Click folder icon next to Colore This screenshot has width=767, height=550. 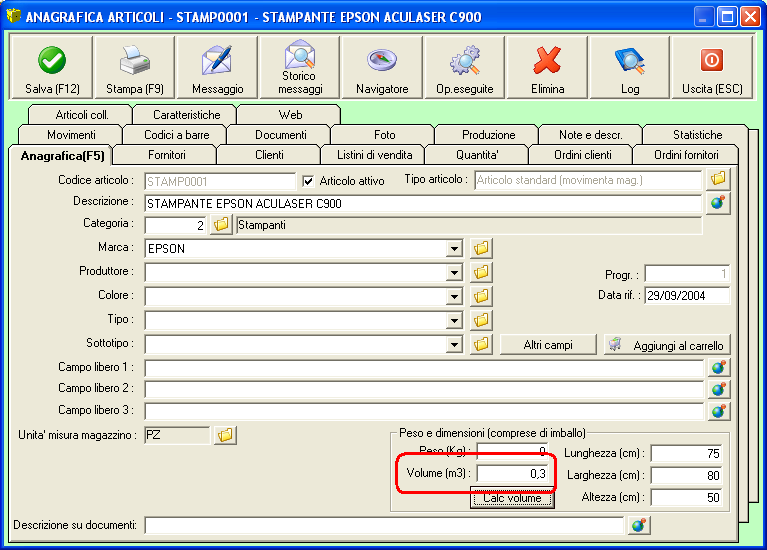coord(481,296)
